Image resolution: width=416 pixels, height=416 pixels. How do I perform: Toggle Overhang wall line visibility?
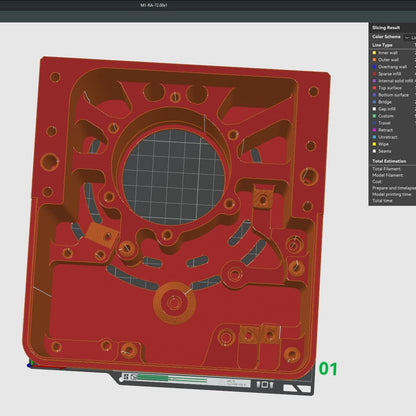(392, 67)
